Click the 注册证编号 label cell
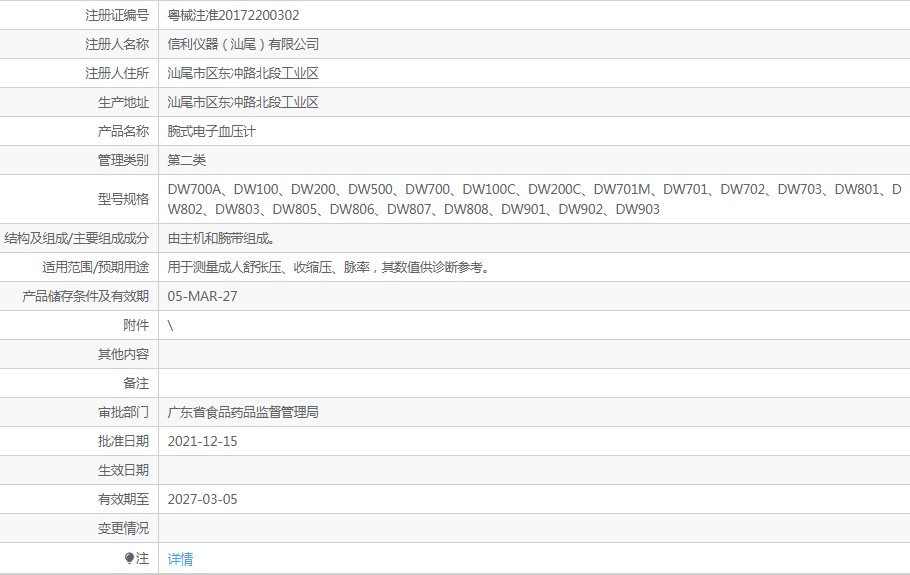 pyautogui.click(x=117, y=15)
